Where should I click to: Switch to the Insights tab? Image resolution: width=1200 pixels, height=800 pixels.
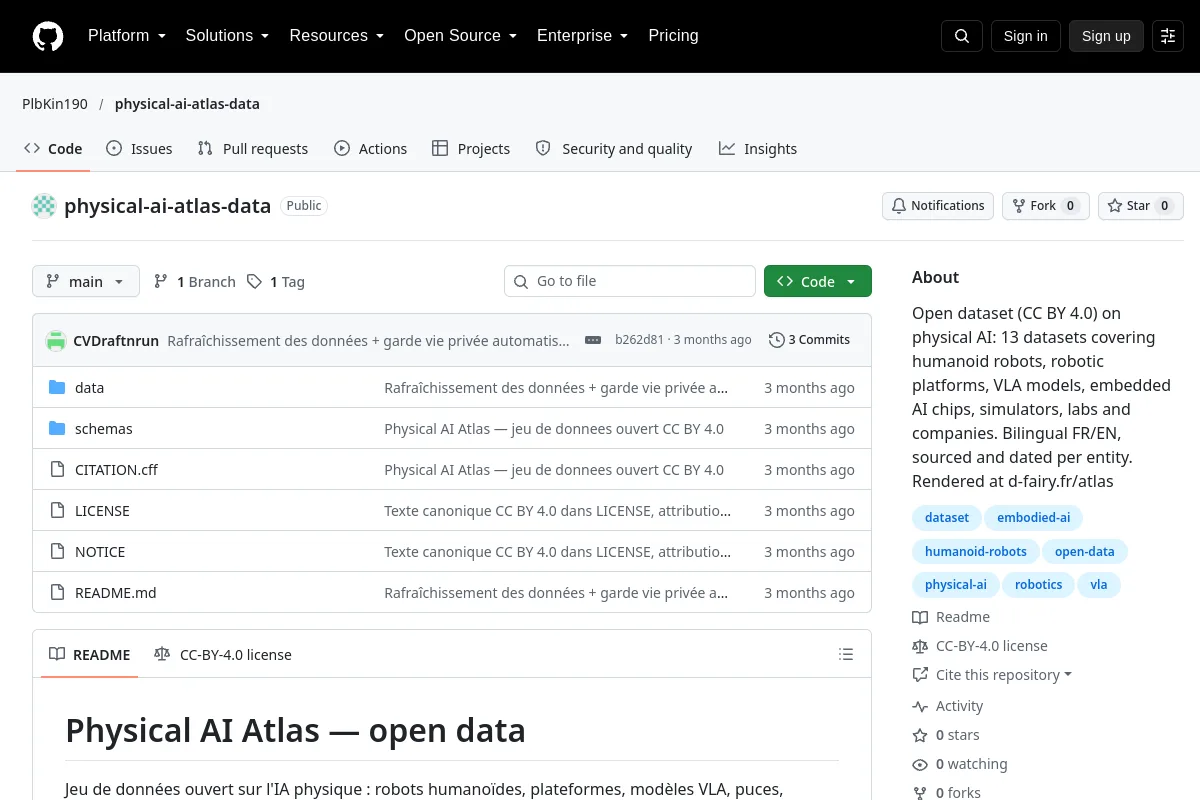click(758, 149)
